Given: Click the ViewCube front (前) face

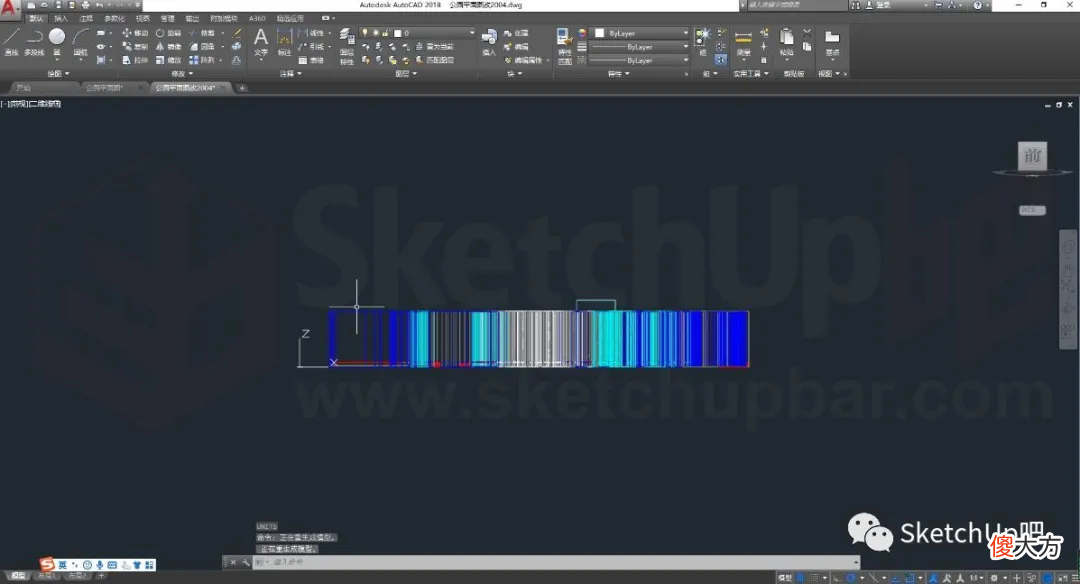Looking at the screenshot, I should (1032, 156).
